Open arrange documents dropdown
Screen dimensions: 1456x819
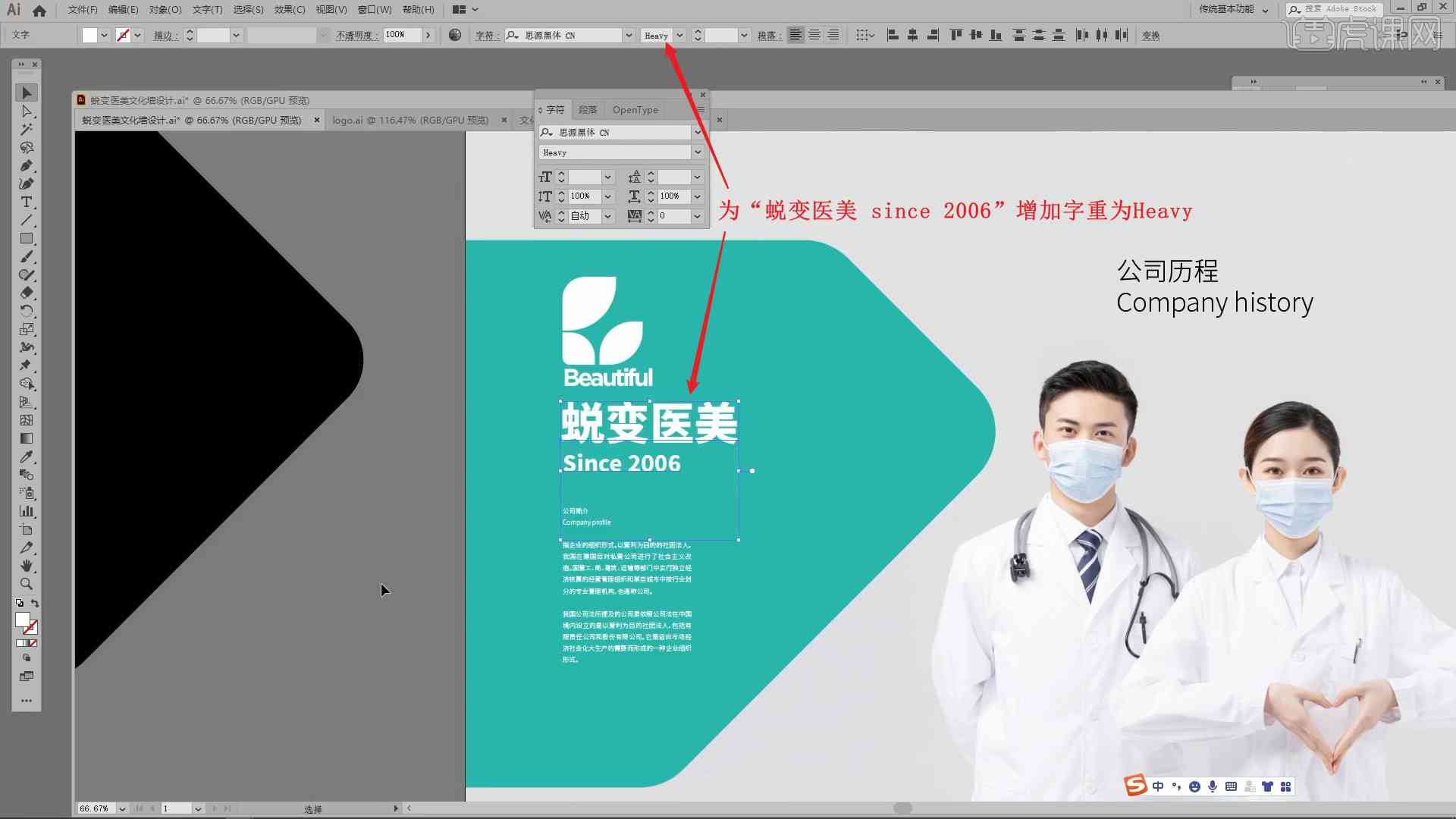[465, 10]
